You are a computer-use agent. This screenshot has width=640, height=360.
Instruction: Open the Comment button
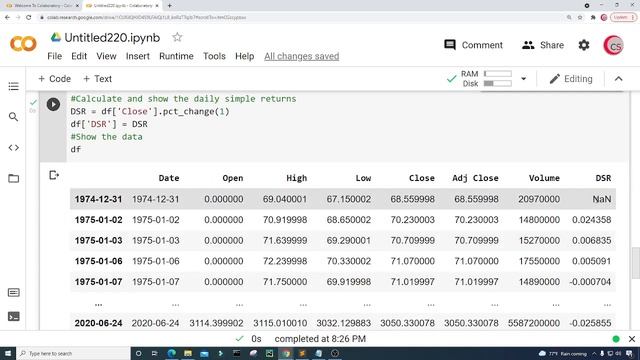click(473, 45)
